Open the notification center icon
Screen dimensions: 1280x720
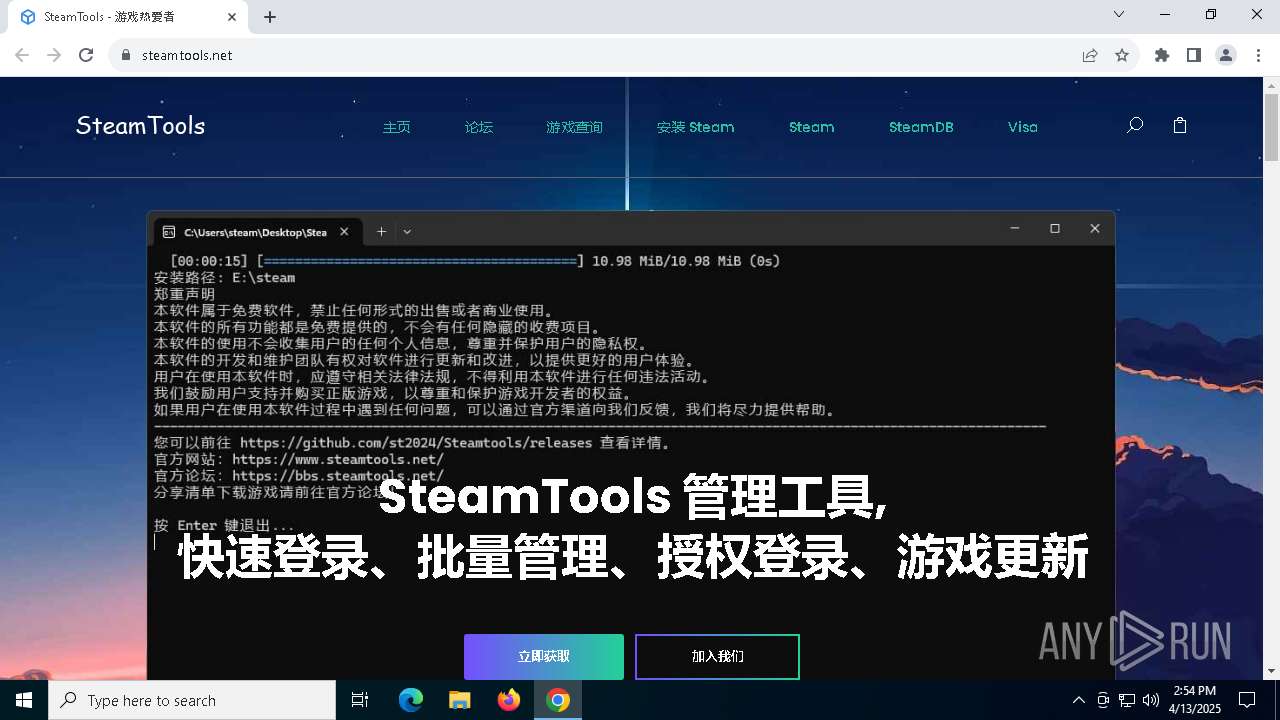pyautogui.click(x=1247, y=700)
